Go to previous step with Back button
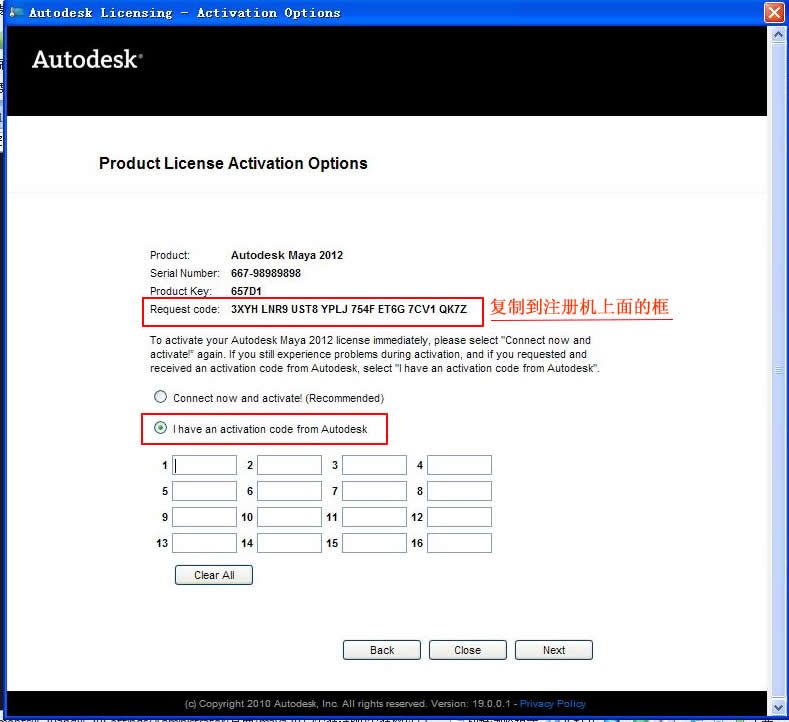This screenshot has width=789, height=722. pyautogui.click(x=382, y=650)
